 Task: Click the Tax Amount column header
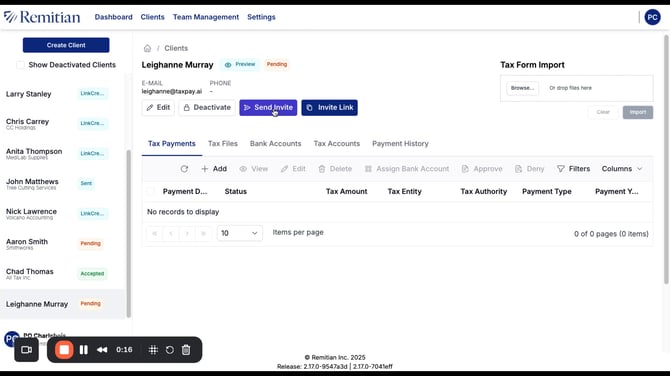tap(347, 191)
